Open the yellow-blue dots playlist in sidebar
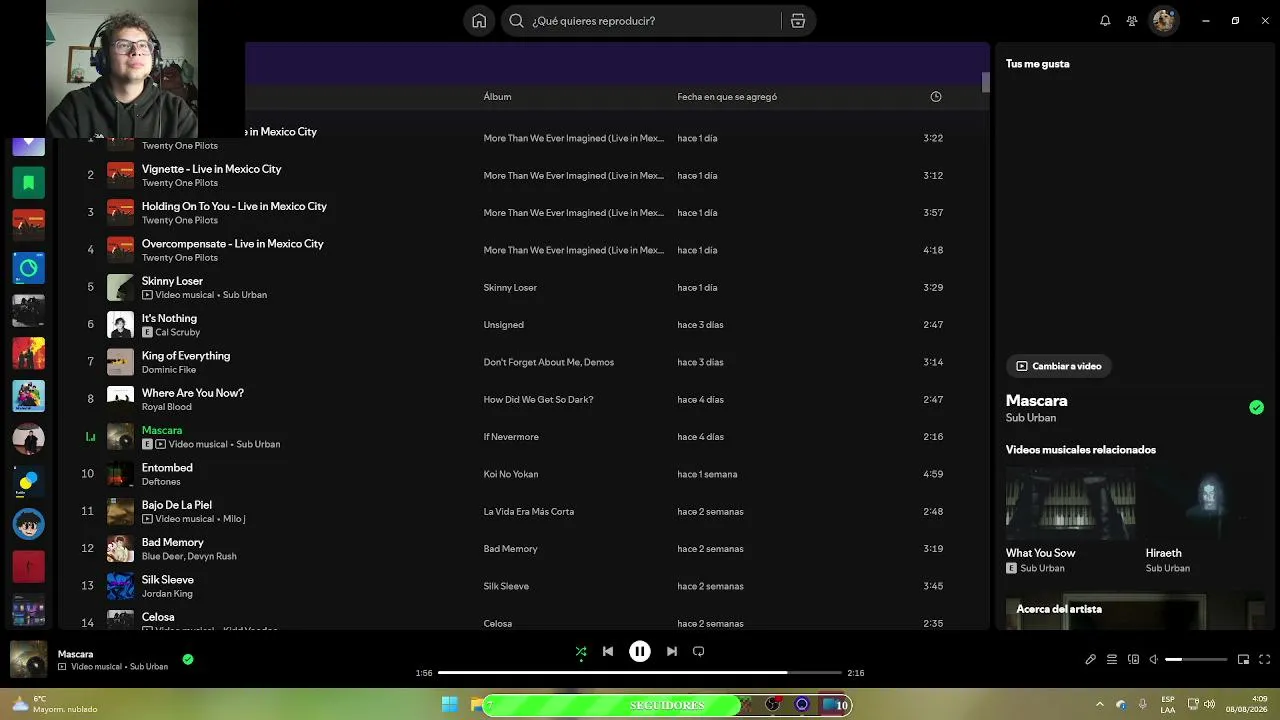This screenshot has height=720, width=1280. (28, 481)
